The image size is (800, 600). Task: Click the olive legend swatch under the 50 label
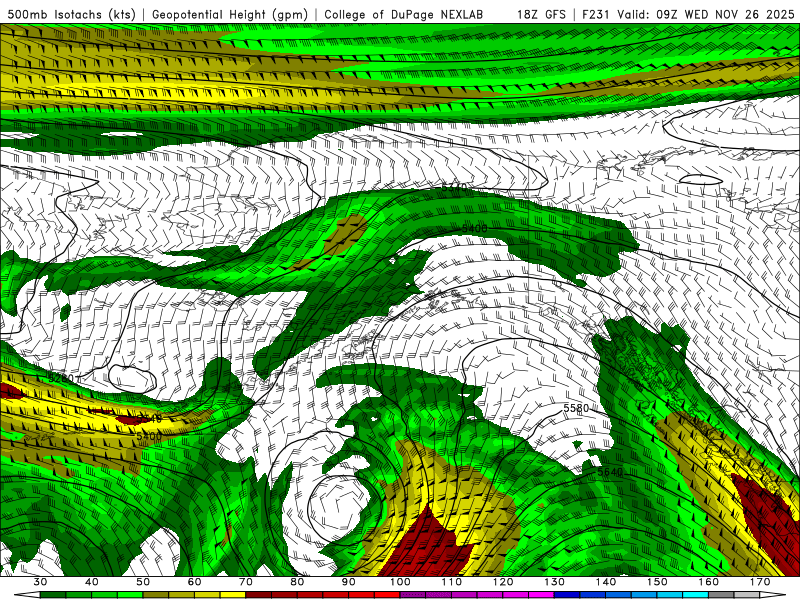click(156, 595)
